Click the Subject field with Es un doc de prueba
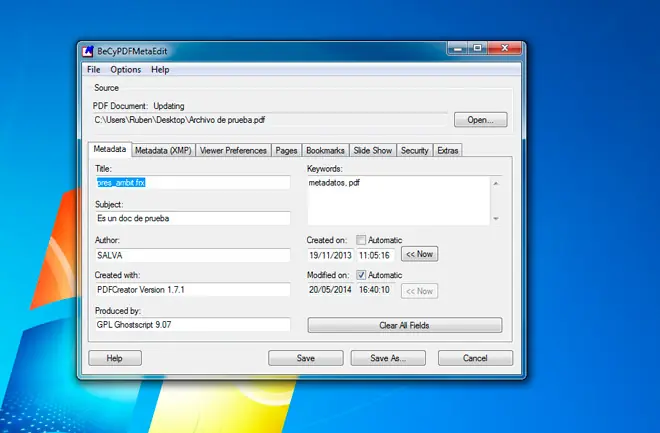660x433 pixels. coord(193,218)
